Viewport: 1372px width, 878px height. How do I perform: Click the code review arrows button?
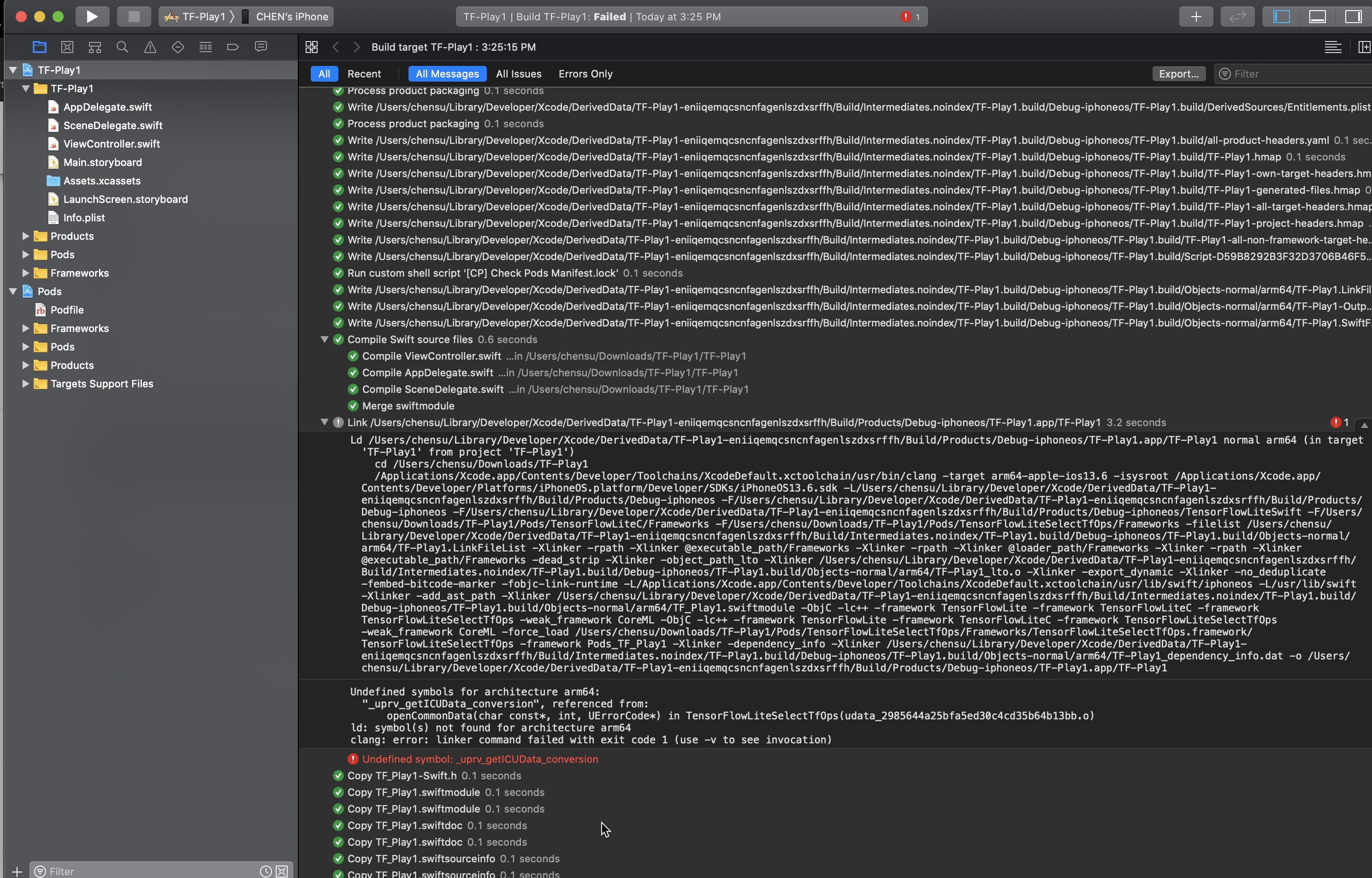point(1237,17)
